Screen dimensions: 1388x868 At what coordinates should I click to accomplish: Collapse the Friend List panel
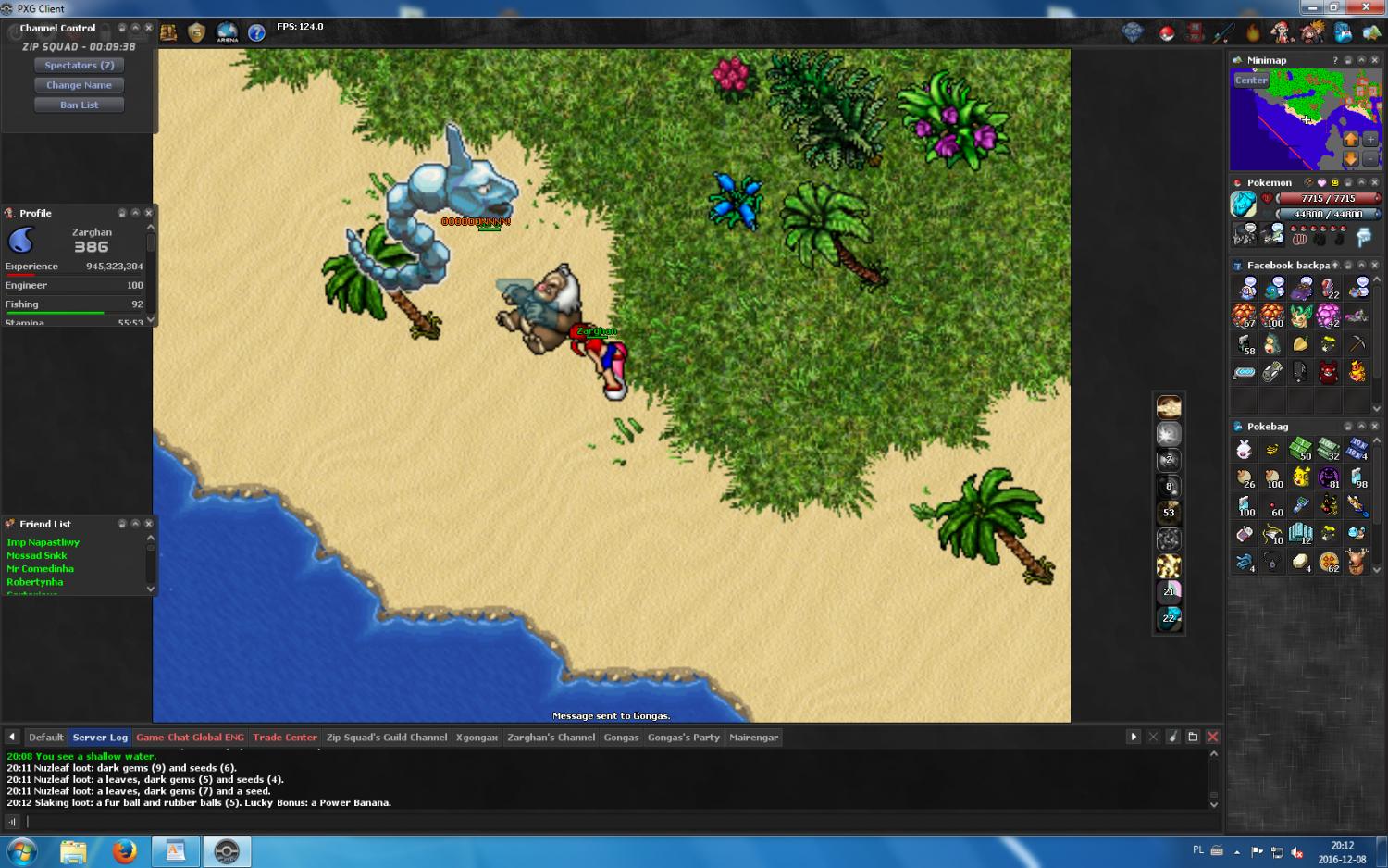click(135, 524)
